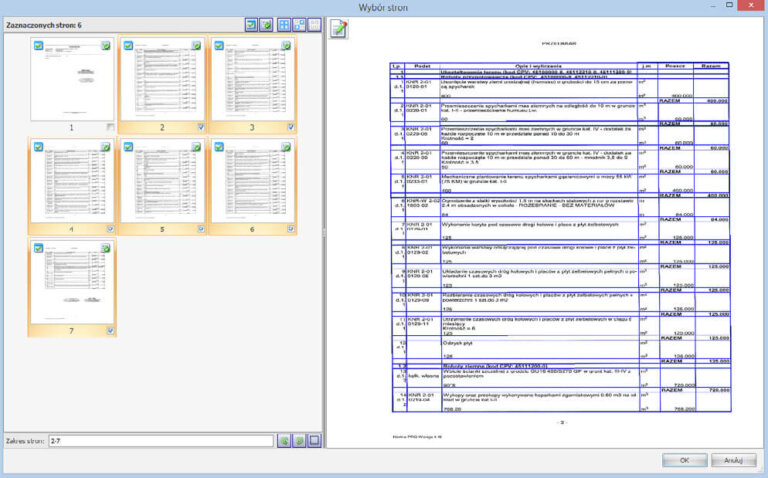Click the blue checkmark icon on page 6 thumbnail
The width and height of the screenshot is (768, 478).
click(x=219, y=147)
